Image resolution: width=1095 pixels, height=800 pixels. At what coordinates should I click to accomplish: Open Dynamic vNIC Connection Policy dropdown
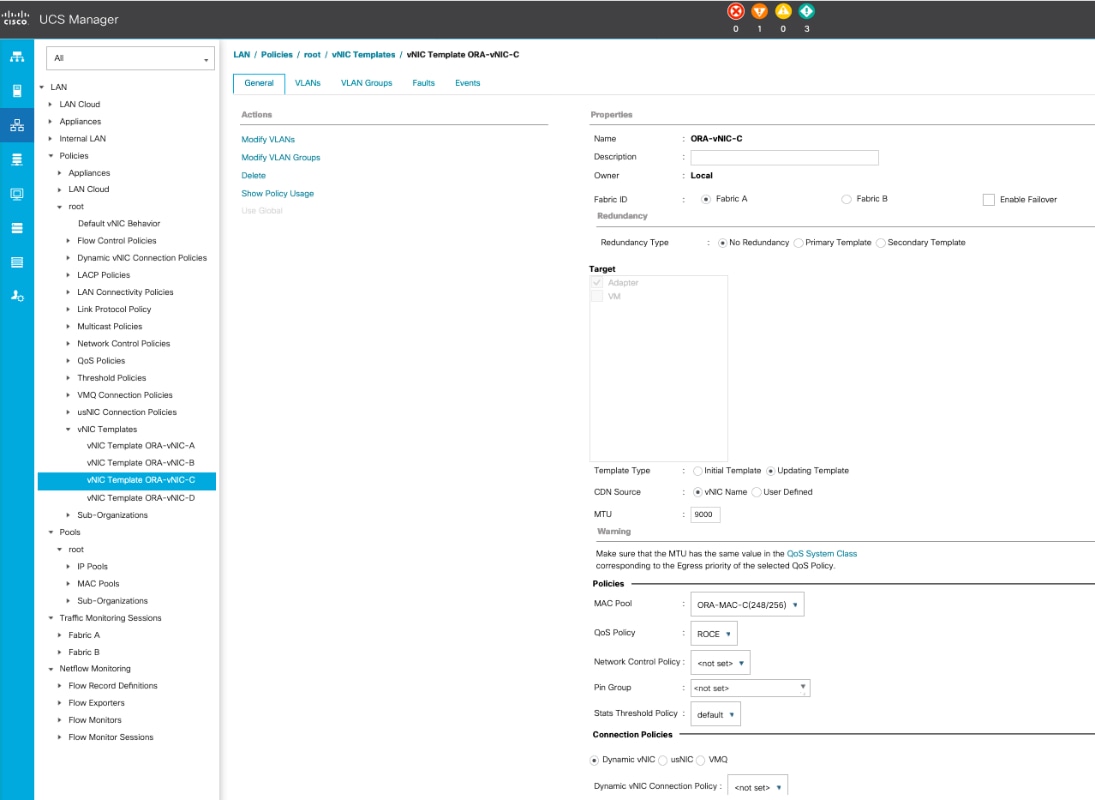point(758,787)
